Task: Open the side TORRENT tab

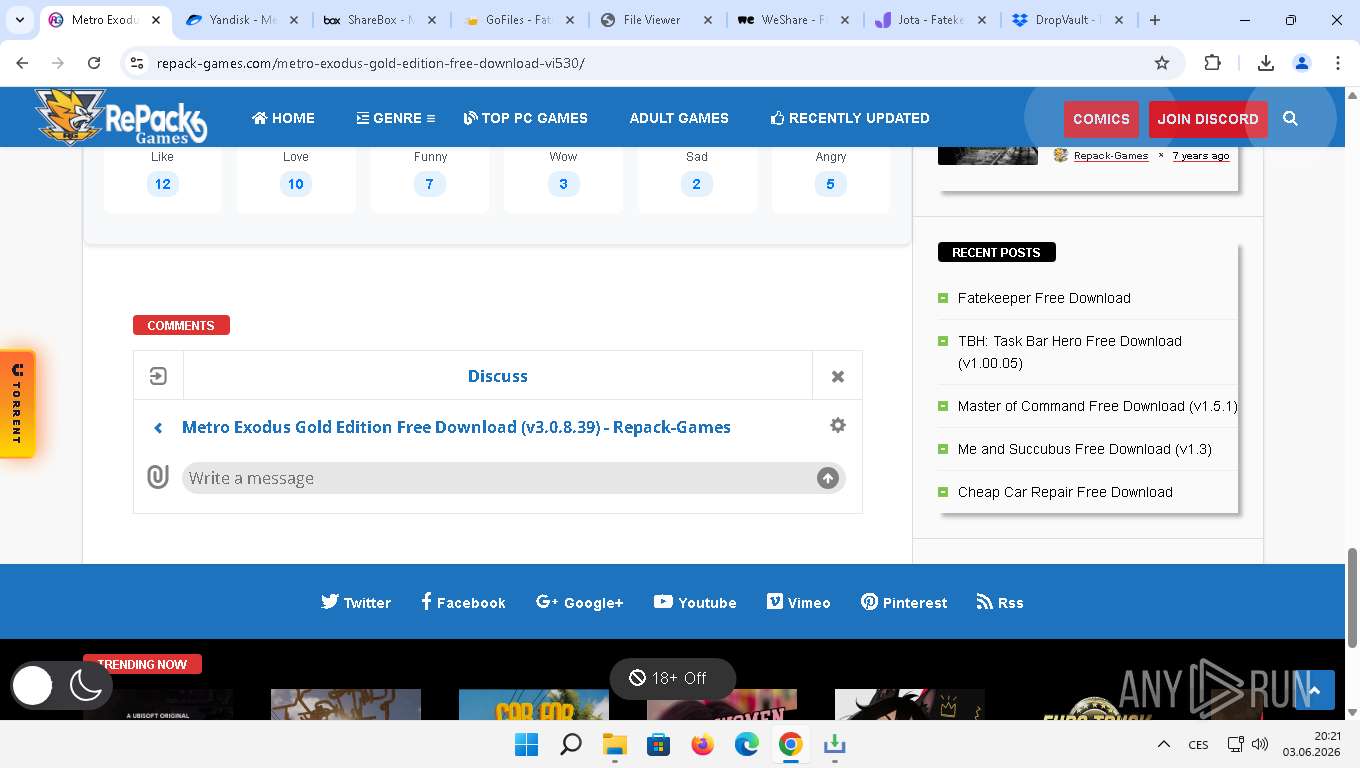Action: point(17,404)
